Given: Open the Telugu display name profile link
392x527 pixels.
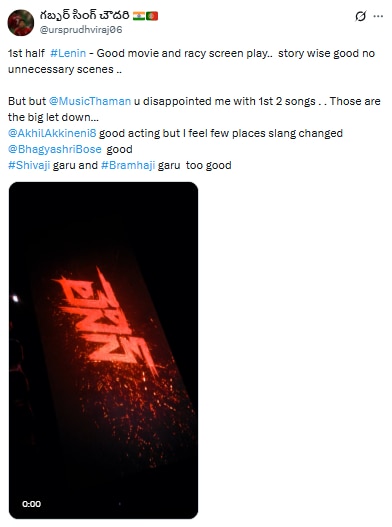Looking at the screenshot, I should click(84, 16).
